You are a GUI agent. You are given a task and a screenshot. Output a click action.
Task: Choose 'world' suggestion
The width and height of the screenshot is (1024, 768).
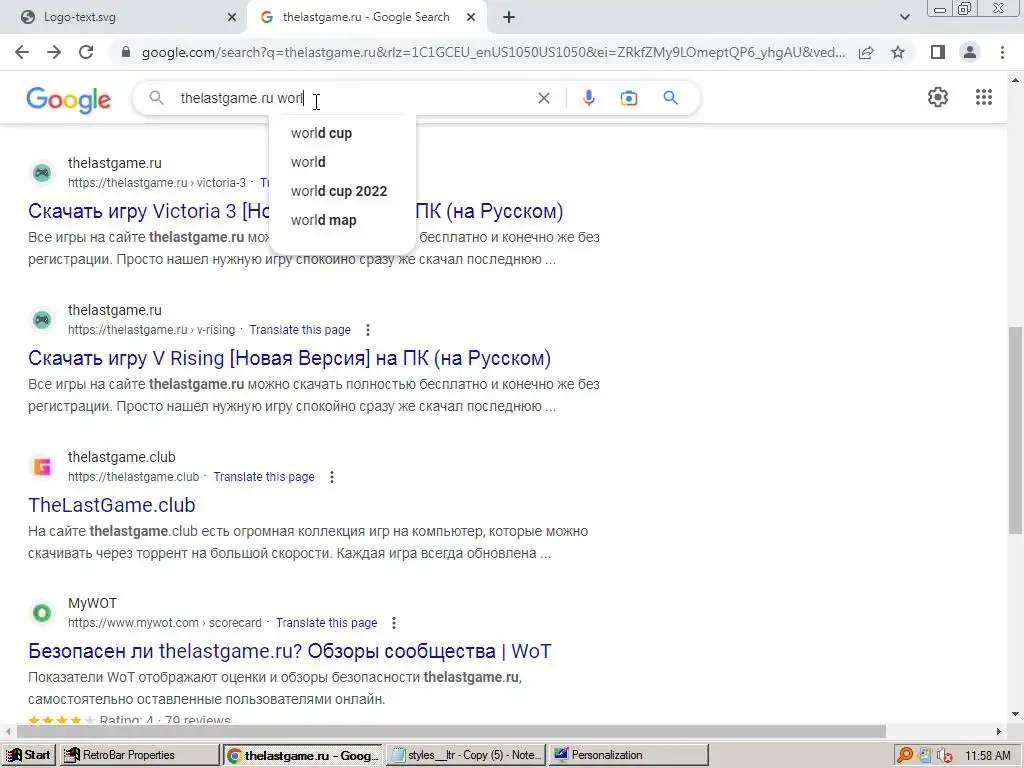308,162
